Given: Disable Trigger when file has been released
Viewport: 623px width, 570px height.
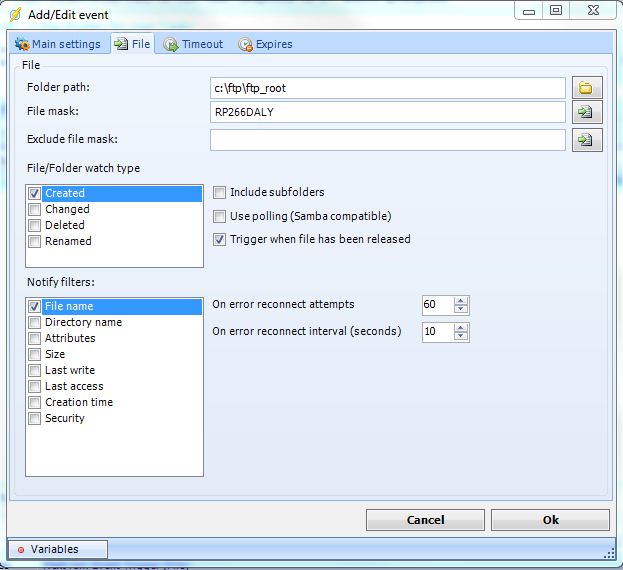Looking at the screenshot, I should pos(220,239).
